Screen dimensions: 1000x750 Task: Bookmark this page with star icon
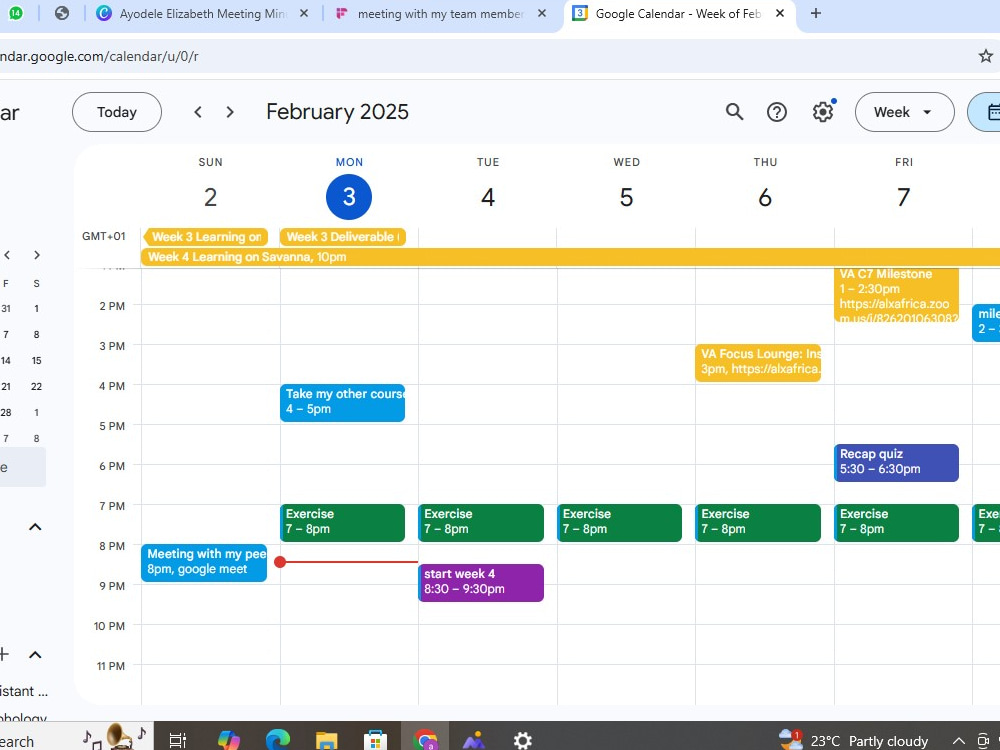coord(985,56)
